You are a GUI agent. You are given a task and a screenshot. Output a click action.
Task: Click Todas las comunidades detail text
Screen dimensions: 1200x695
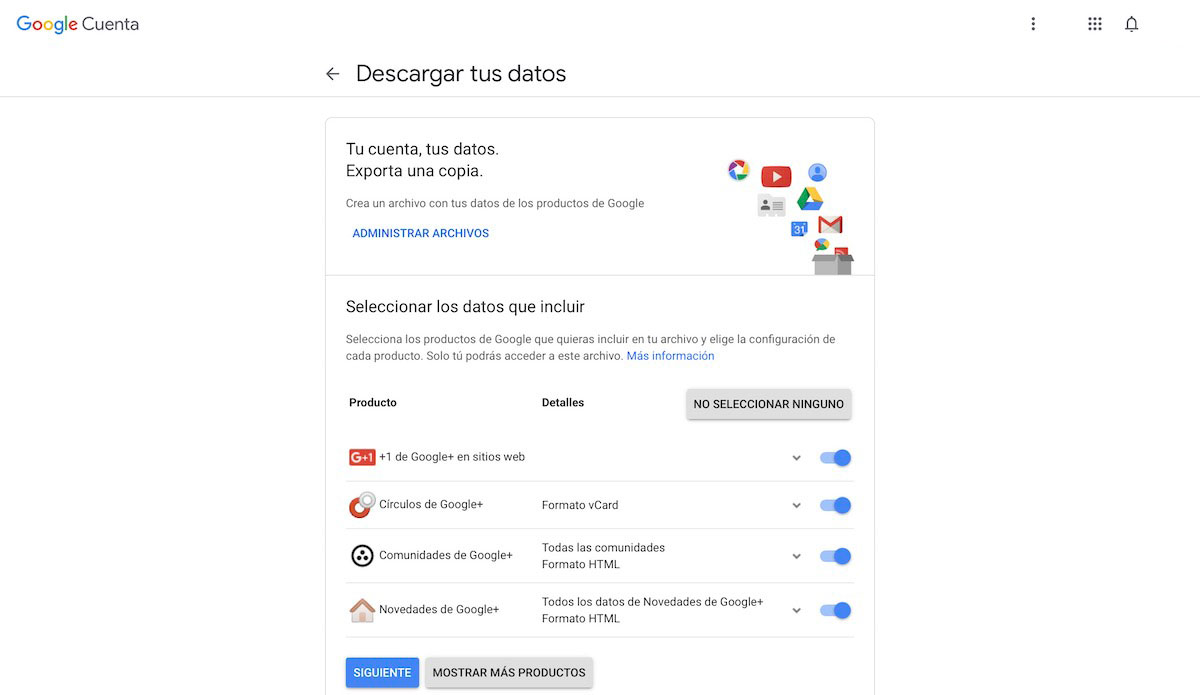[603, 547]
